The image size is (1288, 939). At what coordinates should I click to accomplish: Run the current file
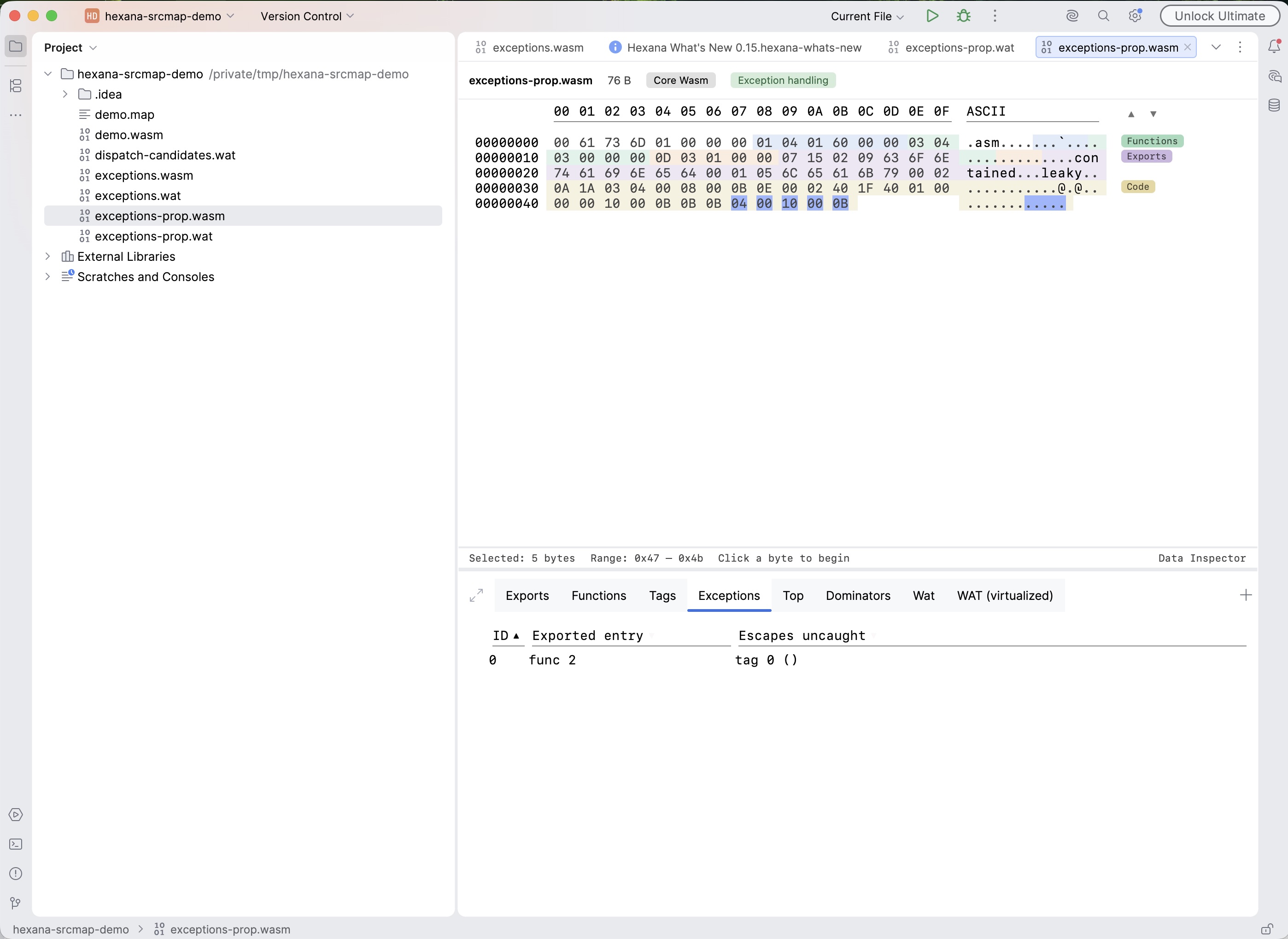pos(932,16)
